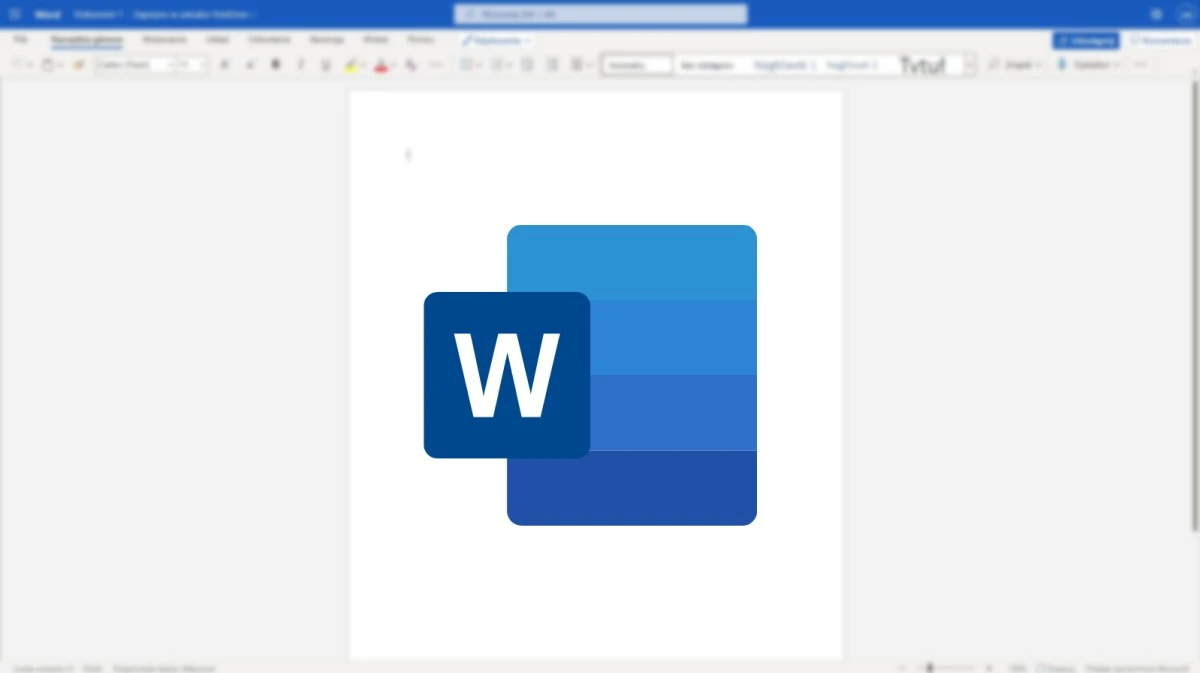Toggle italic formatting
This screenshot has height=673, width=1200.
tap(300, 65)
